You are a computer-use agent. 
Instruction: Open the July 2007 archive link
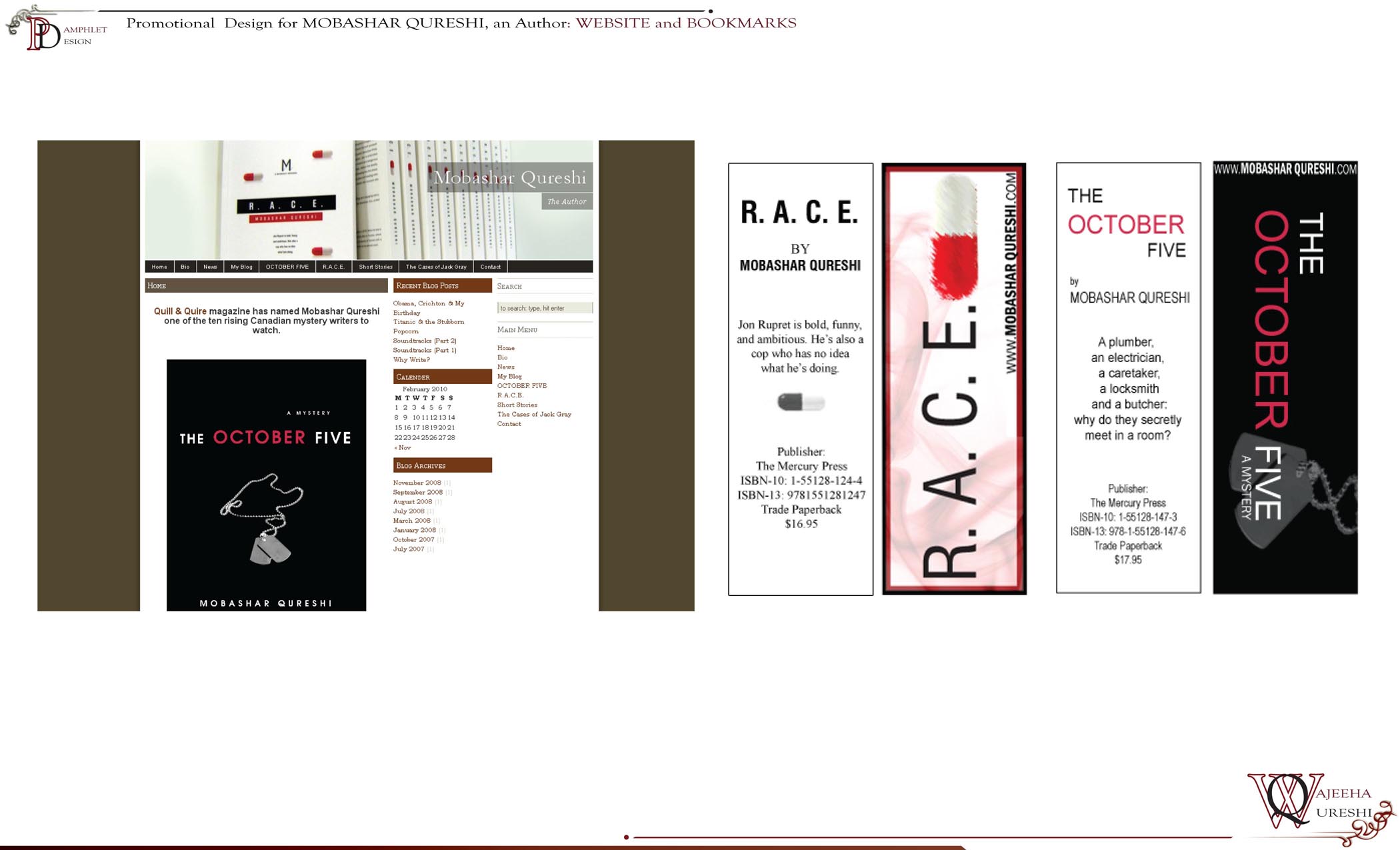pos(408,549)
